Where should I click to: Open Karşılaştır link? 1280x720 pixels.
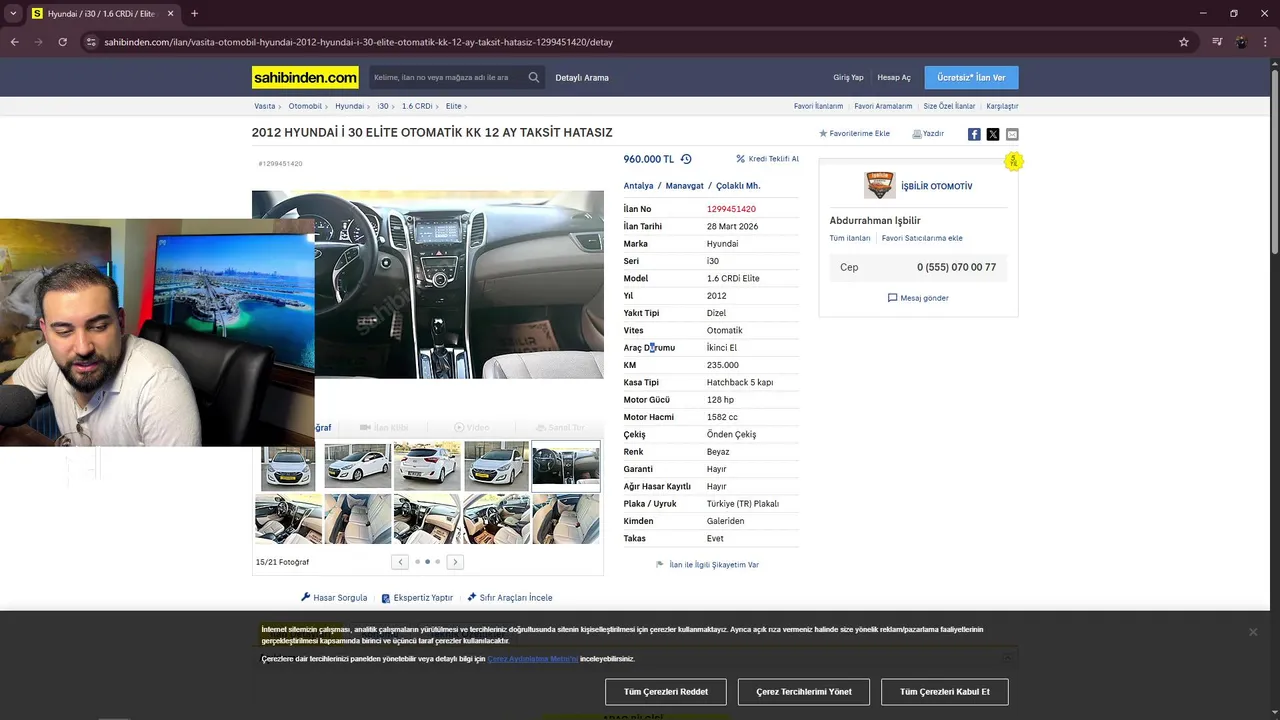click(1002, 106)
